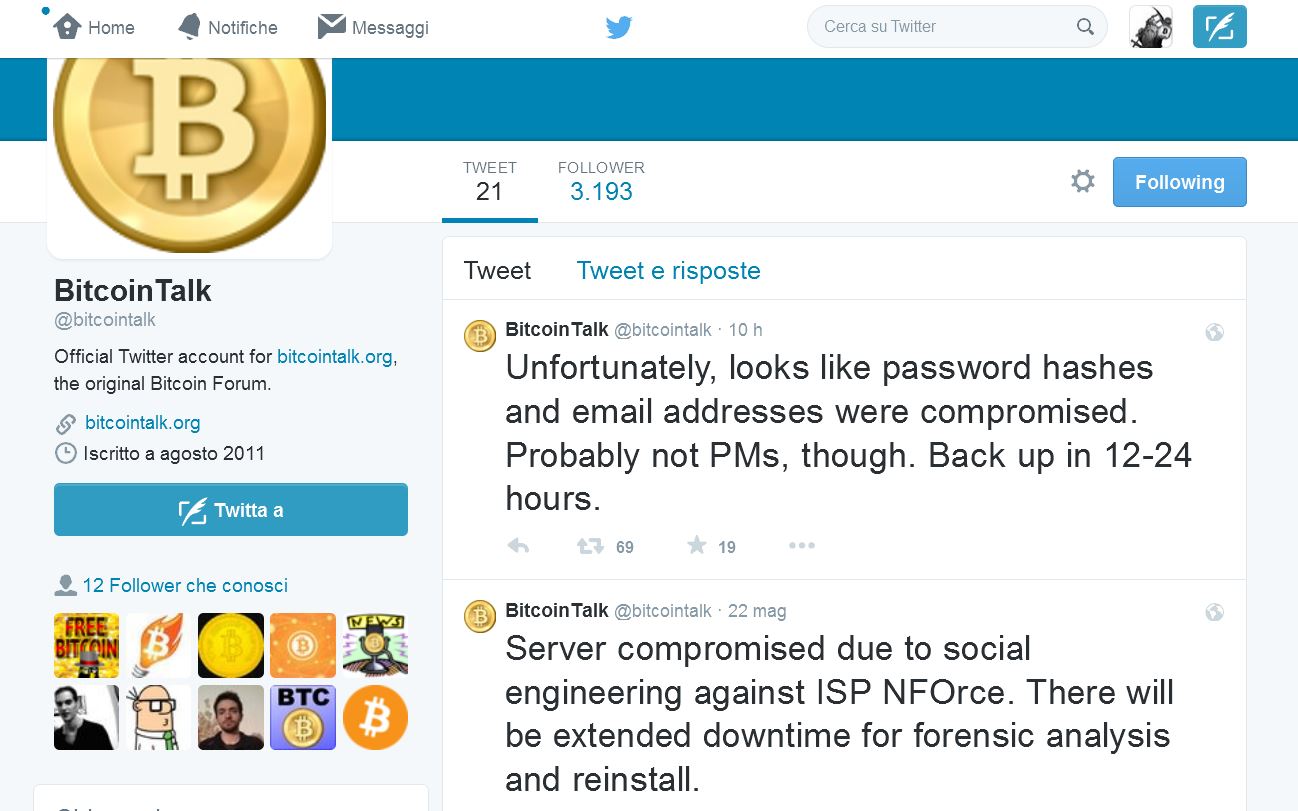The height and width of the screenshot is (811, 1298).
Task: Retweet the password hashes tweet
Action: pyautogui.click(x=590, y=546)
